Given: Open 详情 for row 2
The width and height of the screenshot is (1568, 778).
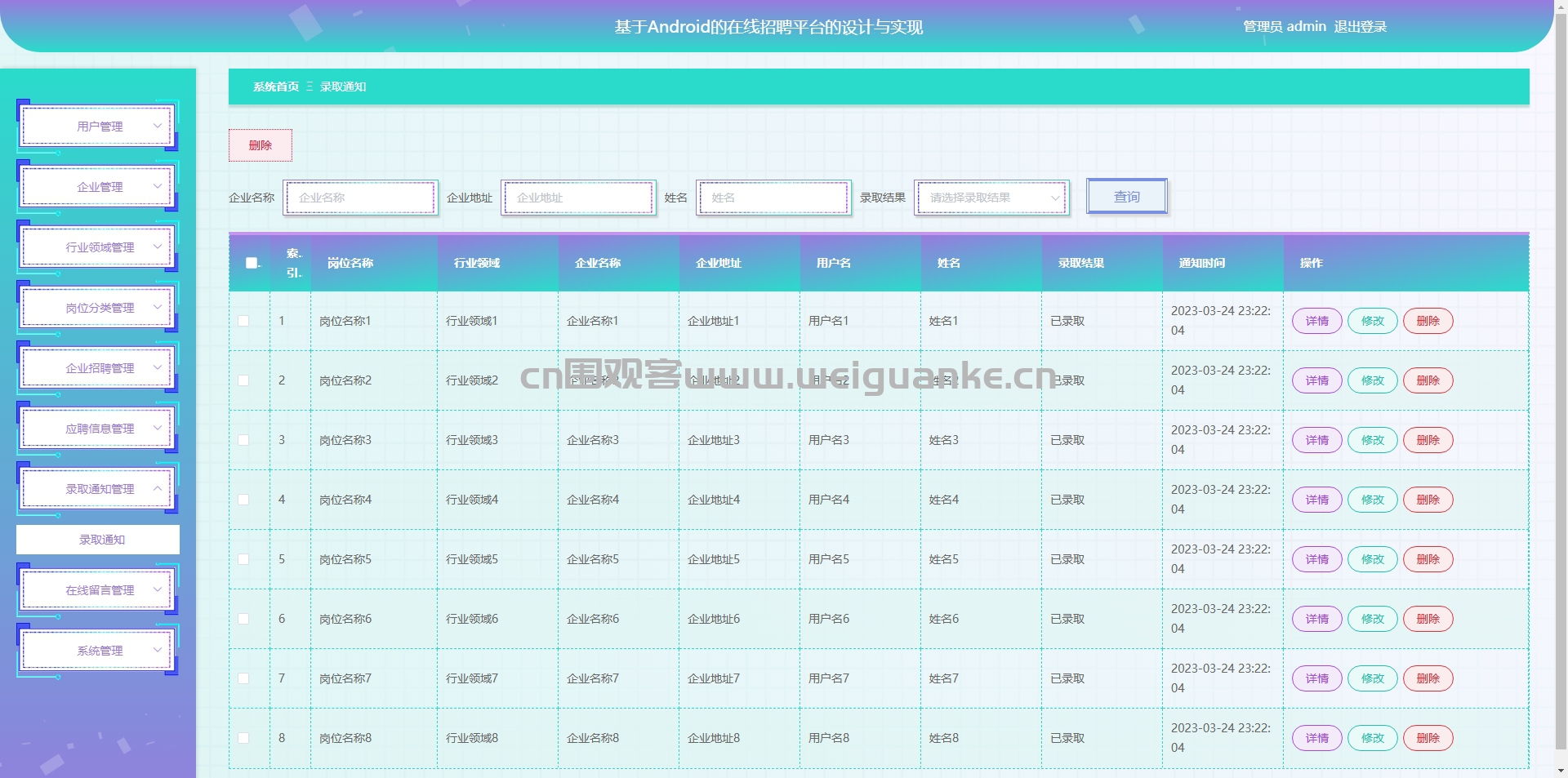Looking at the screenshot, I should point(1316,380).
